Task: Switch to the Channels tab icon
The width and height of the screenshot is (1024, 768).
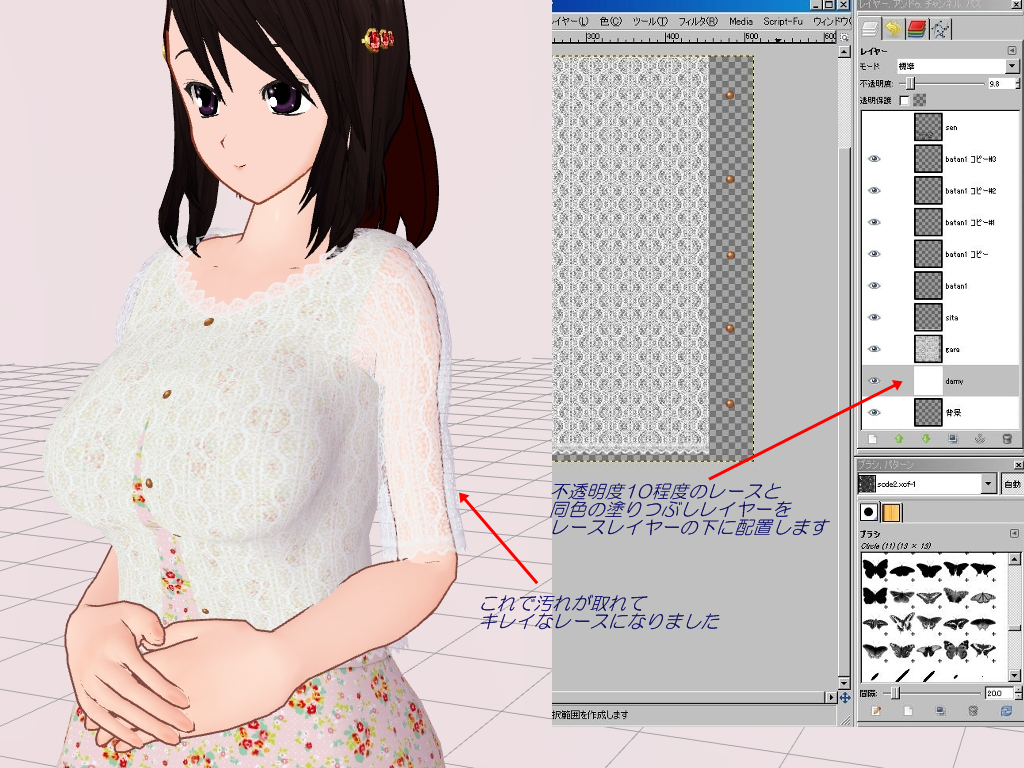Action: pos(916,30)
